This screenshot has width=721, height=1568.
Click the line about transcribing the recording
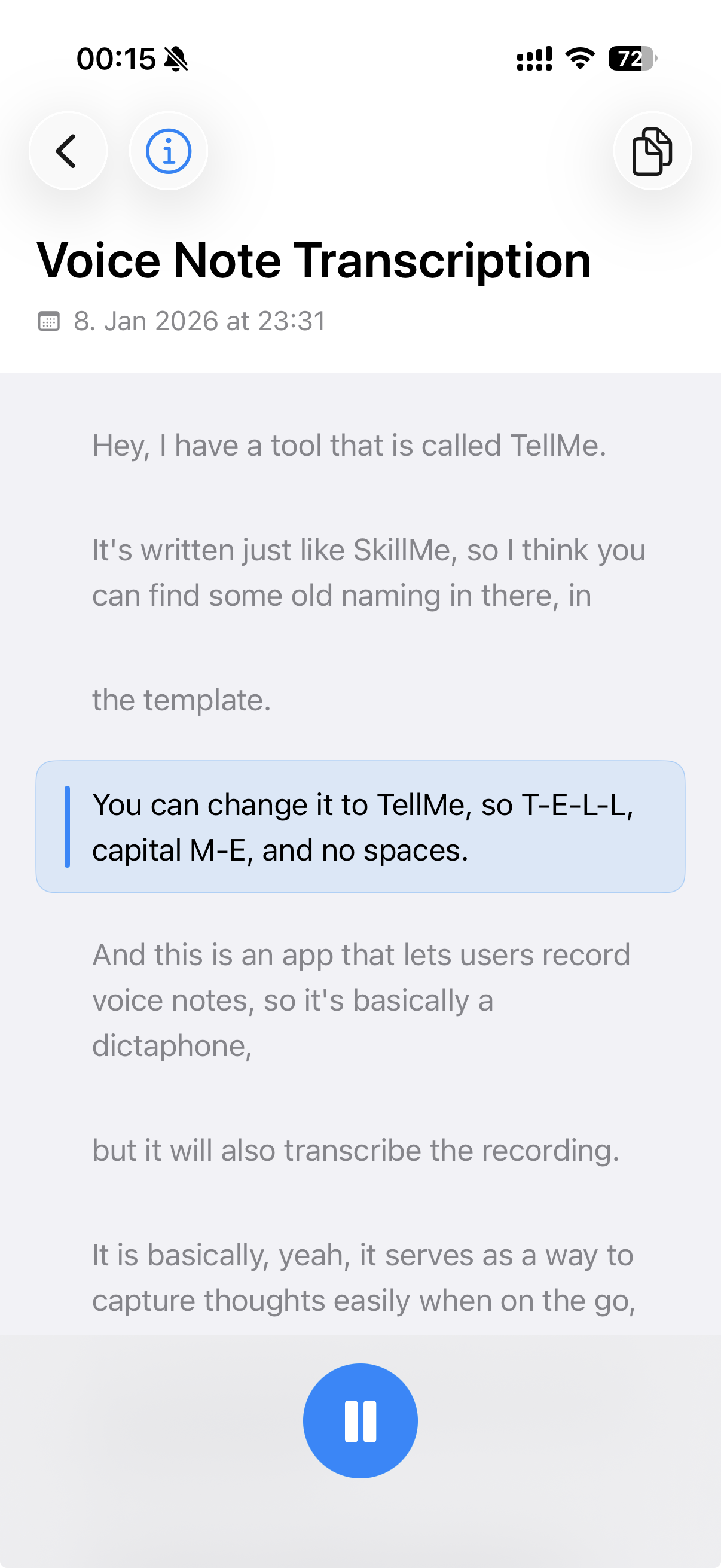point(355,1150)
